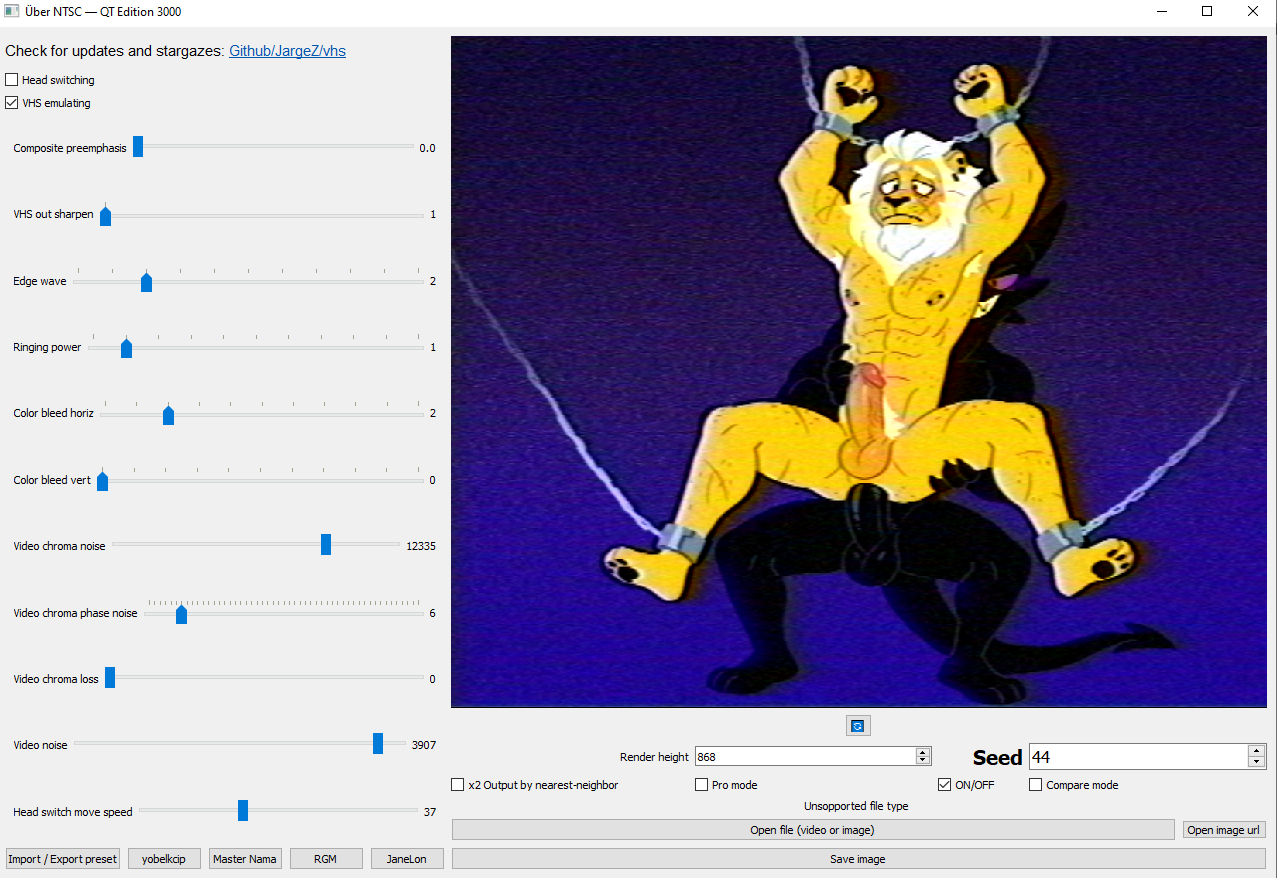Click the Edge wave slider handle
Screen dimensions: 1277x878
146,281
